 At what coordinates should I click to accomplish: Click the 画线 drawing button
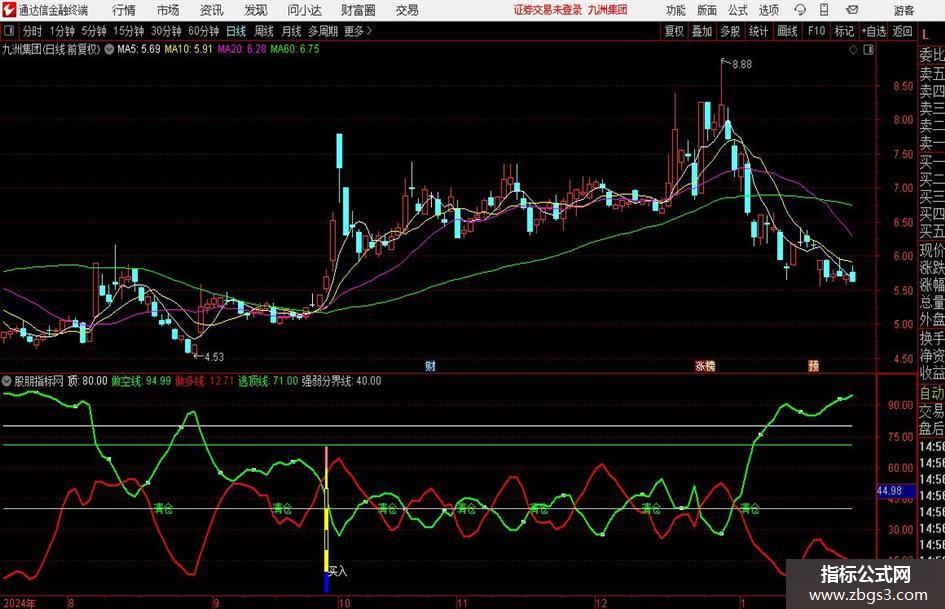coord(787,31)
